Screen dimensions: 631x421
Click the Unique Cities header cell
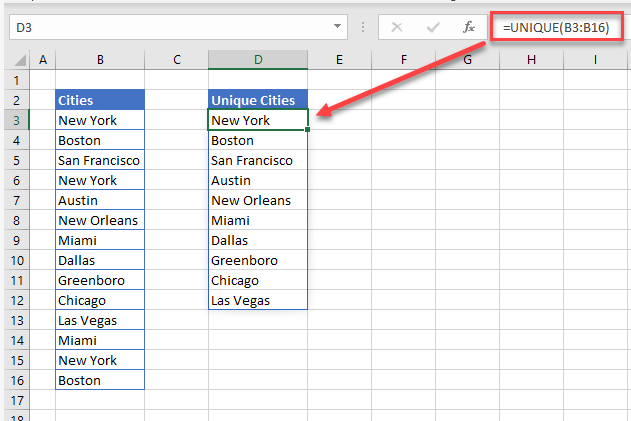coord(258,100)
